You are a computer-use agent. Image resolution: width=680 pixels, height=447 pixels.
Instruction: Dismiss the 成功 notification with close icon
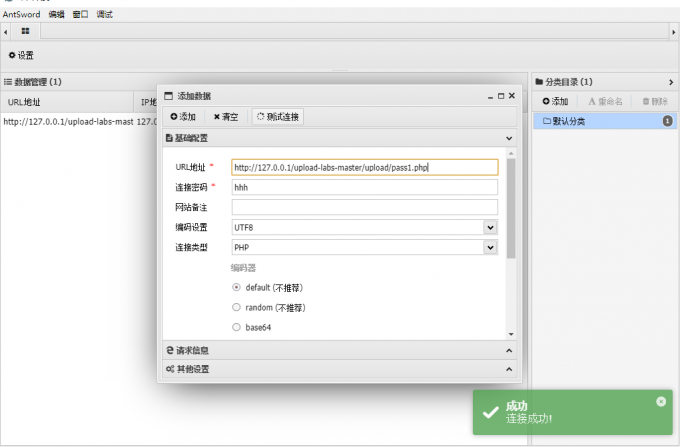coord(661,402)
